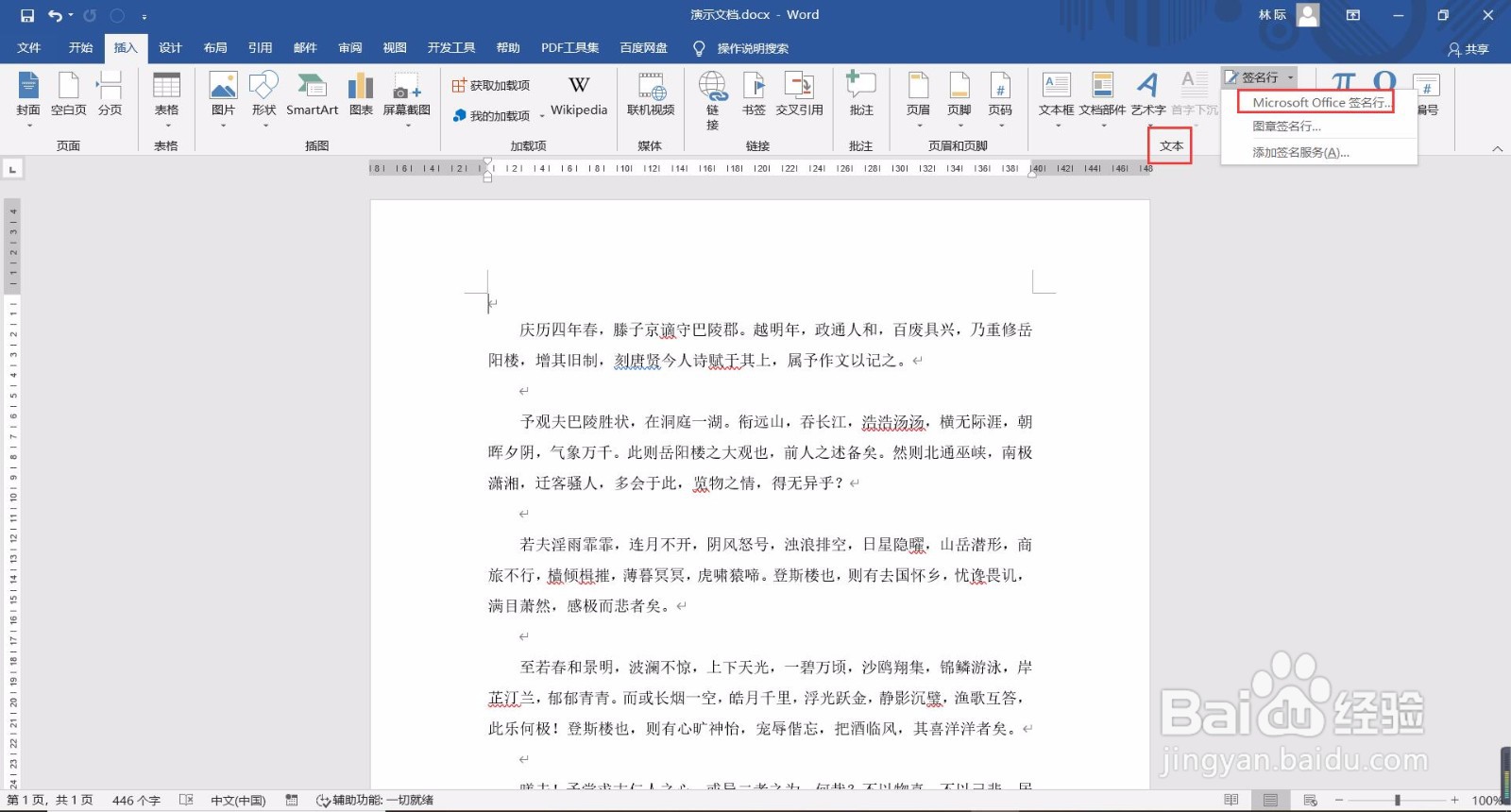Open My Add-ins (我的加载项)
Viewport: 1511px width, 812px height.
pos(491,115)
